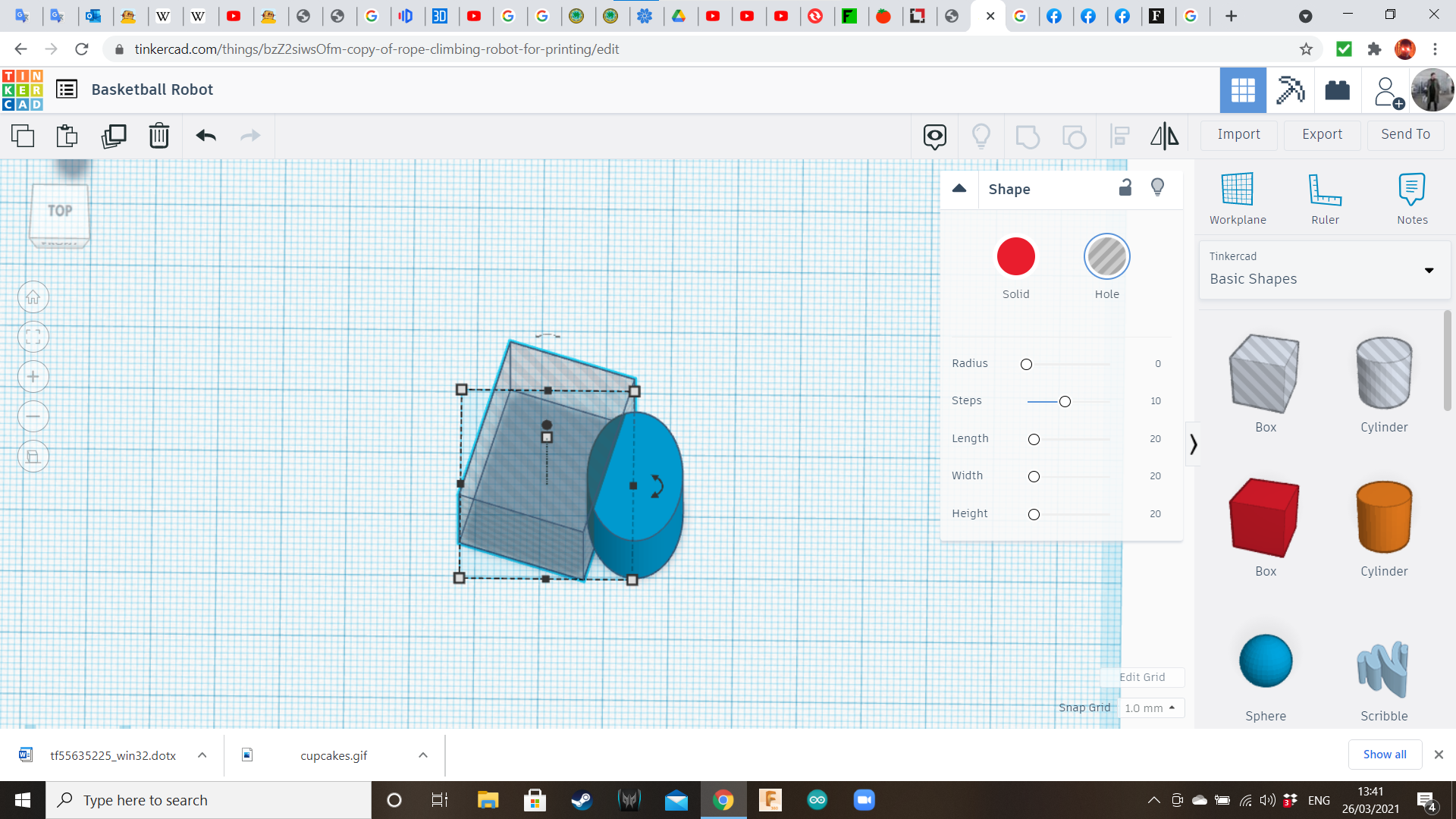Open the Send To menu
The height and width of the screenshot is (819, 1456).
click(x=1404, y=134)
